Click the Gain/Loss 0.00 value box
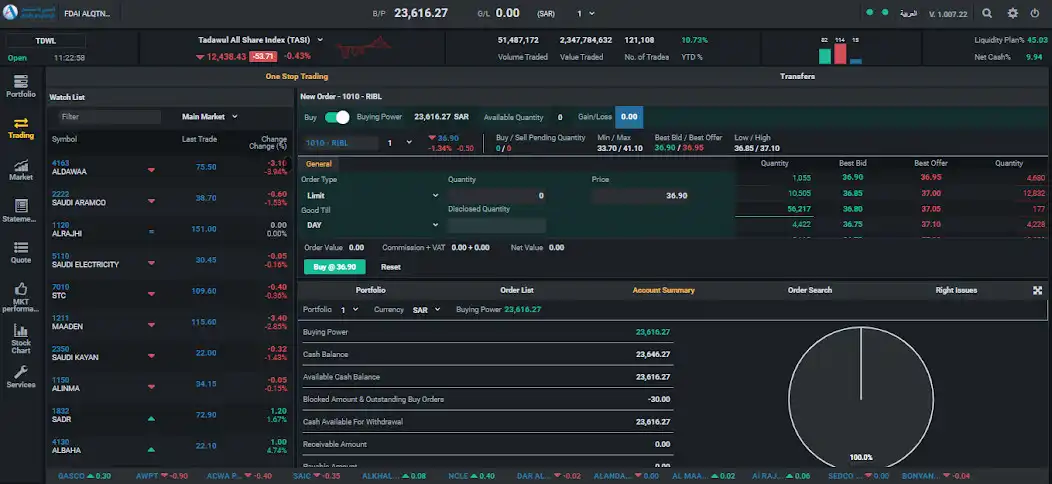 (629, 117)
